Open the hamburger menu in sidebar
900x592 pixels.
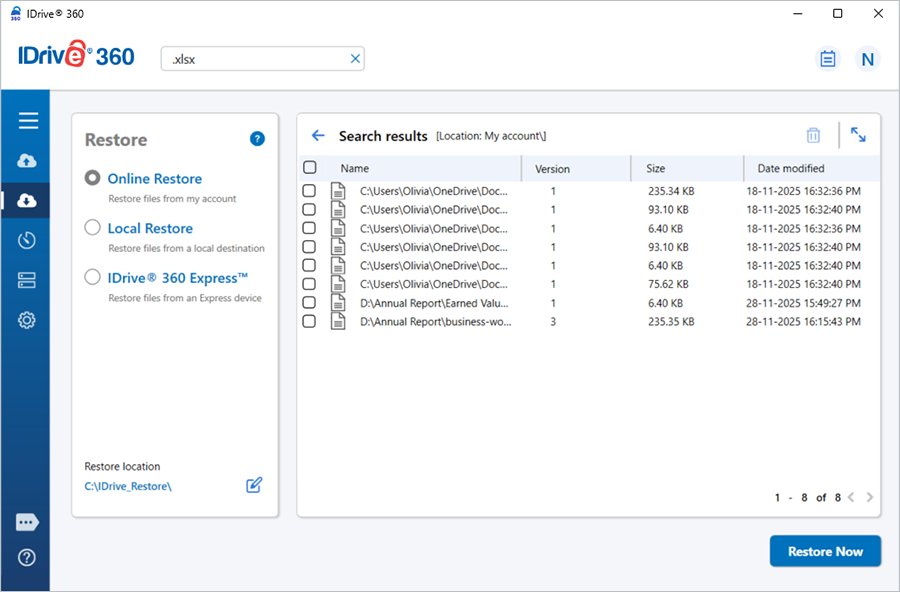[x=28, y=121]
